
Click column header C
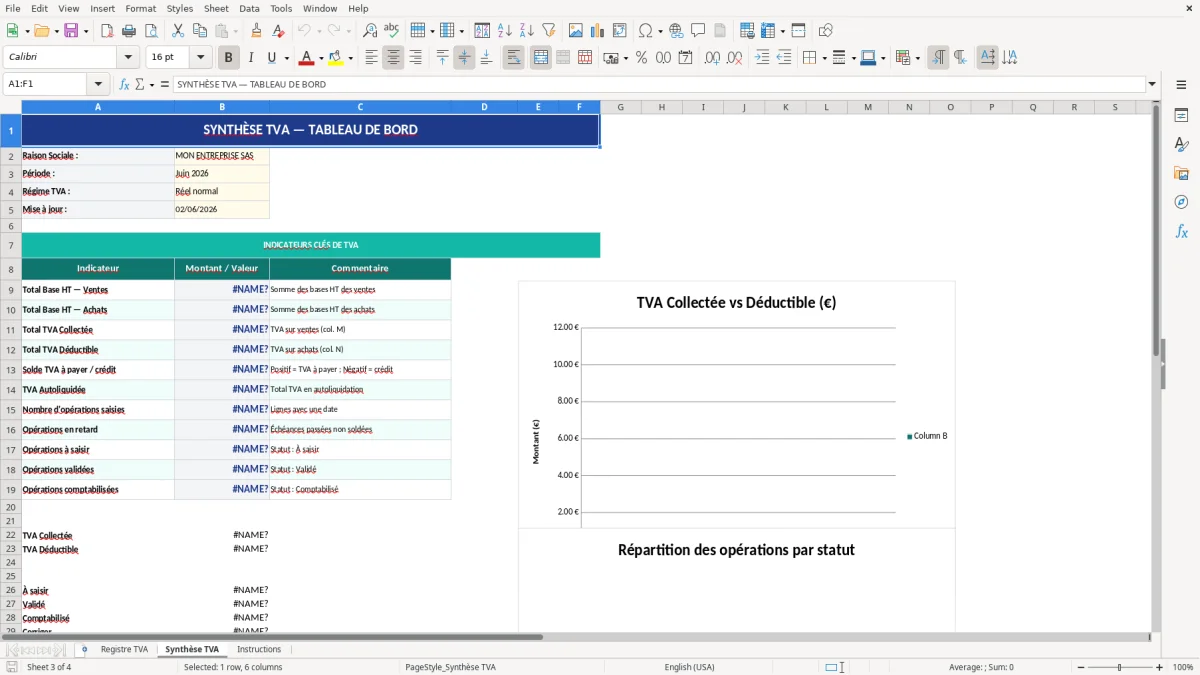tap(360, 107)
